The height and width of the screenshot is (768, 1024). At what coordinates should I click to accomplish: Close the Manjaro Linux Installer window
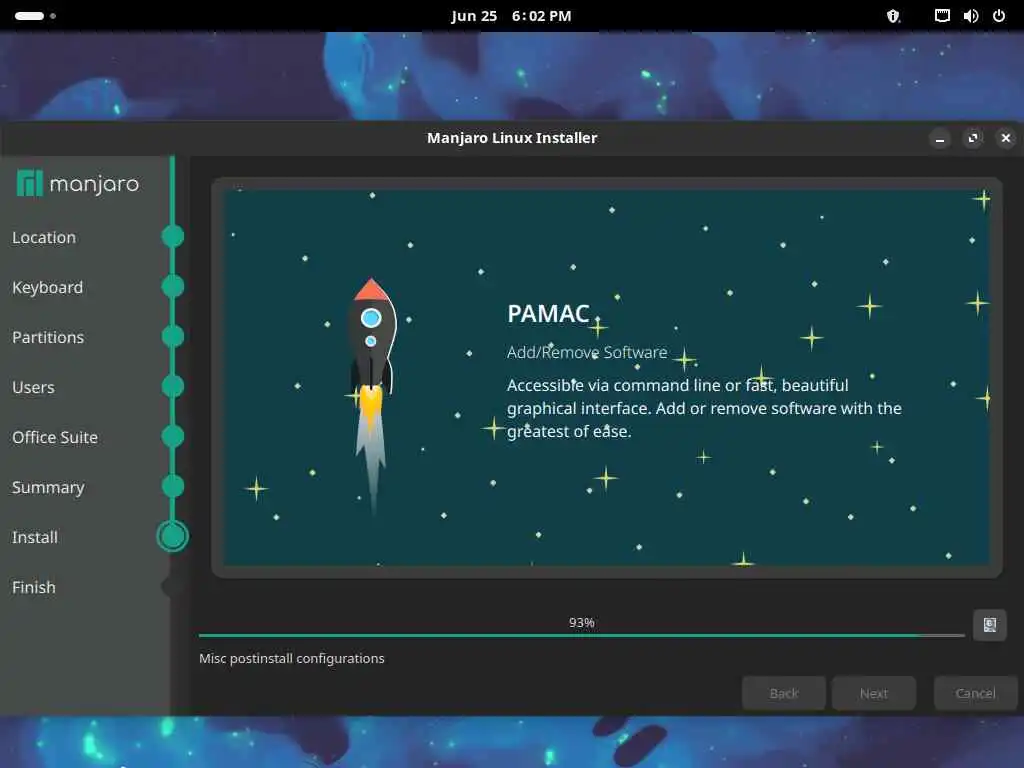(1006, 138)
